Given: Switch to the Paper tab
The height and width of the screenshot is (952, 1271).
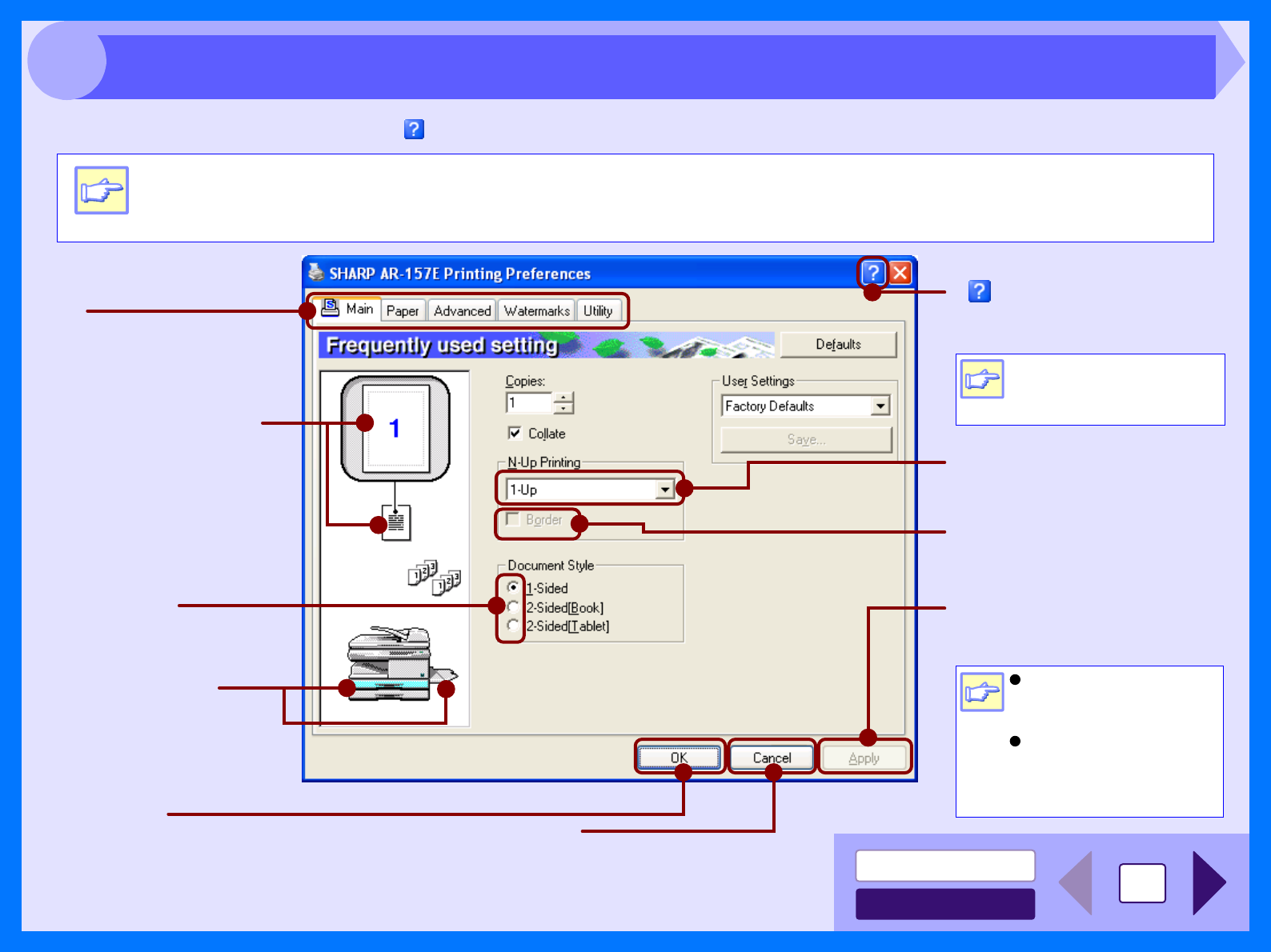Looking at the screenshot, I should [x=403, y=310].
